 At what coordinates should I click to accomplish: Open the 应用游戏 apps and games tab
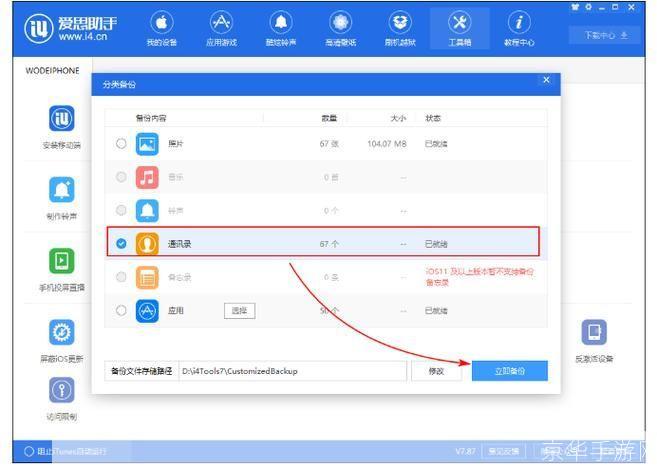pyautogui.click(x=221, y=28)
